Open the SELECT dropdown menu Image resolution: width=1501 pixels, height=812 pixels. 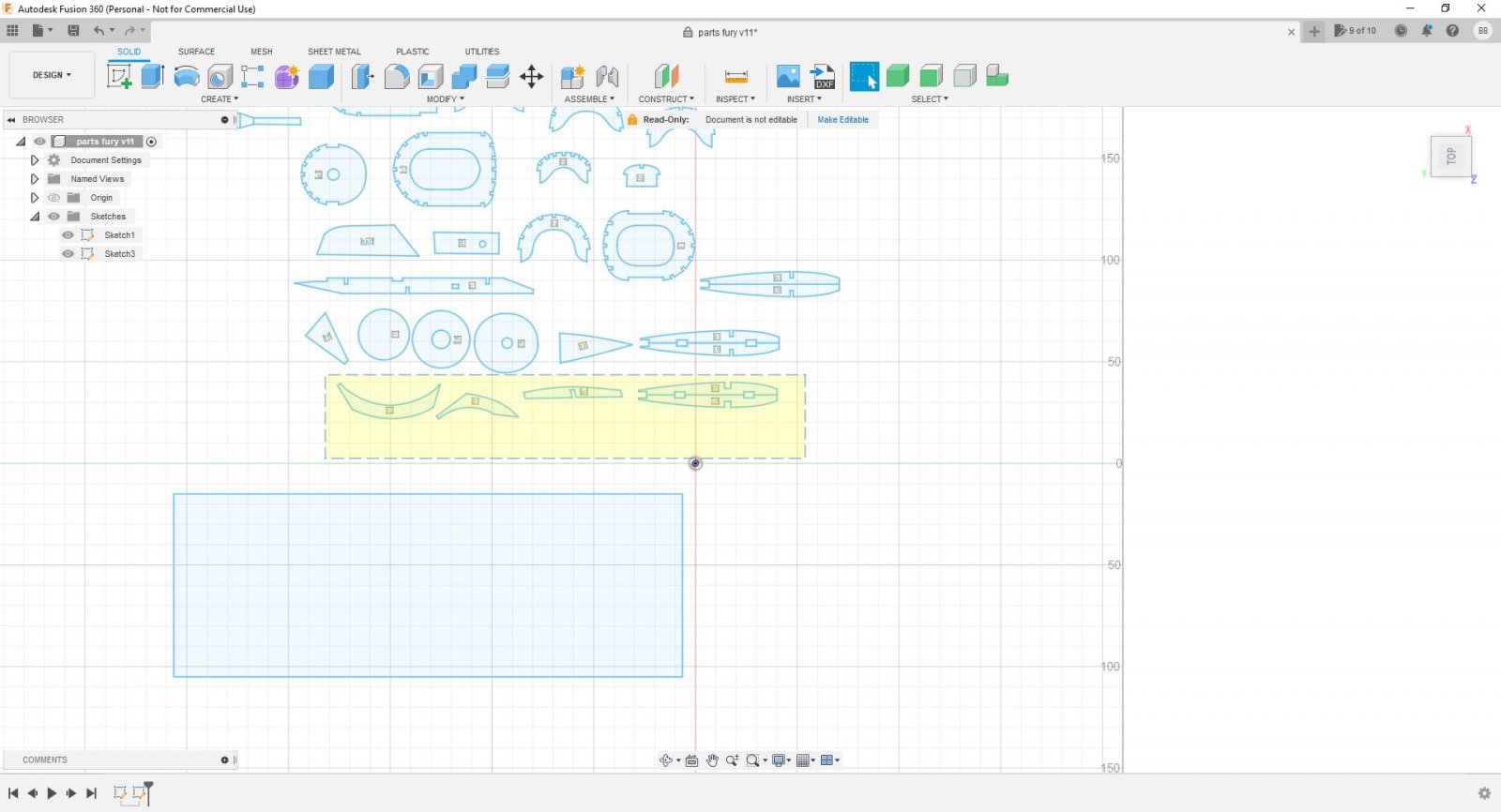click(x=930, y=99)
